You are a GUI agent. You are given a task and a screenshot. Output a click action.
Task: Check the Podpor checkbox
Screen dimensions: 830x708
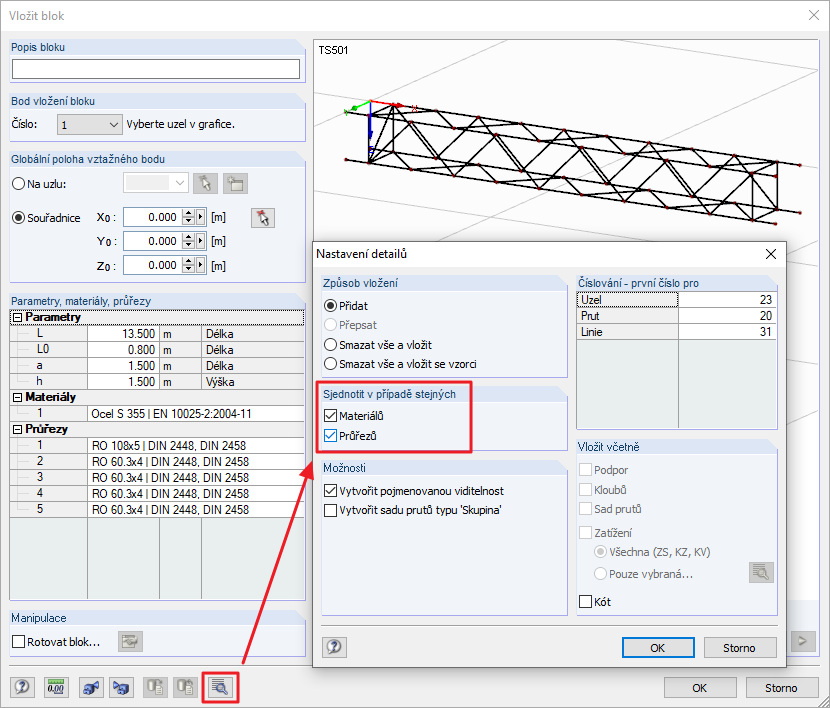click(x=585, y=469)
